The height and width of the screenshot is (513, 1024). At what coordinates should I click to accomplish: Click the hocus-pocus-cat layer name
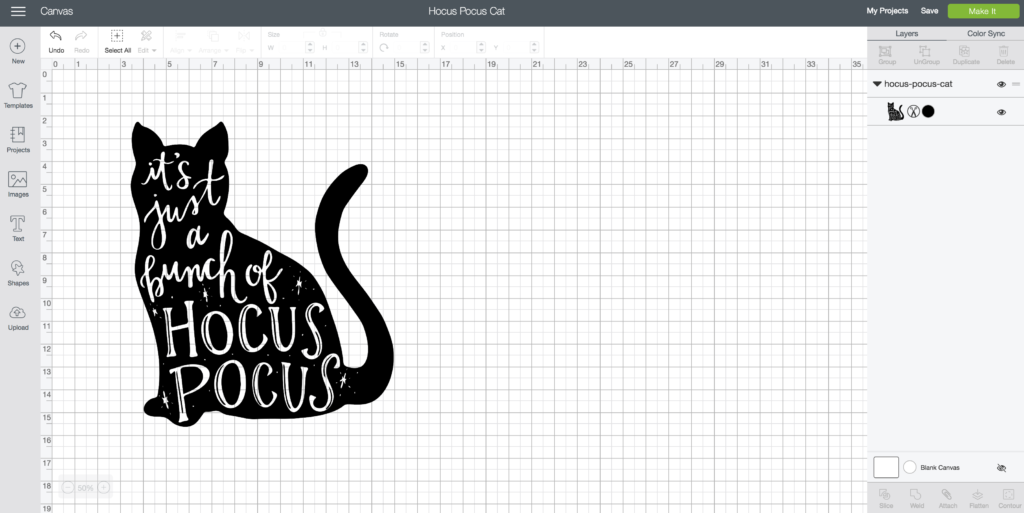918,84
